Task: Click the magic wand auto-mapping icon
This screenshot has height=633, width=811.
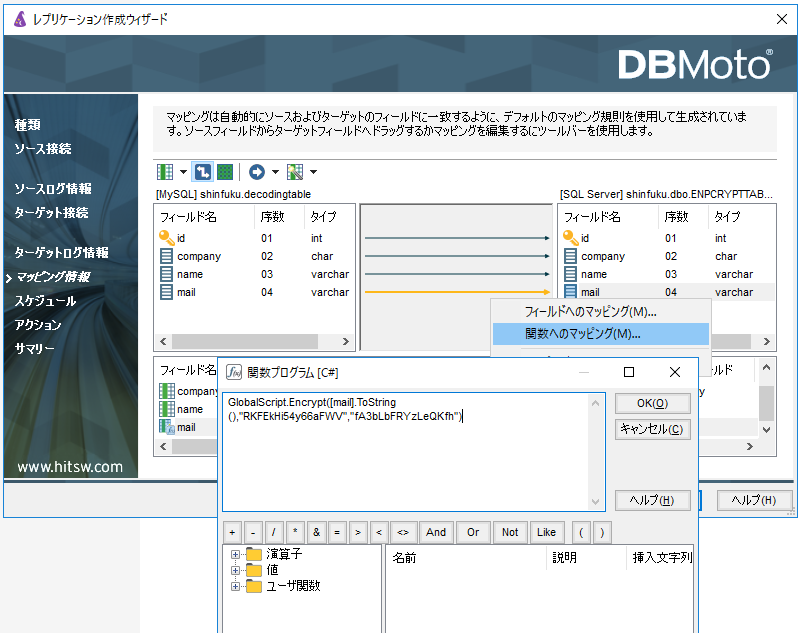Action: (x=295, y=172)
